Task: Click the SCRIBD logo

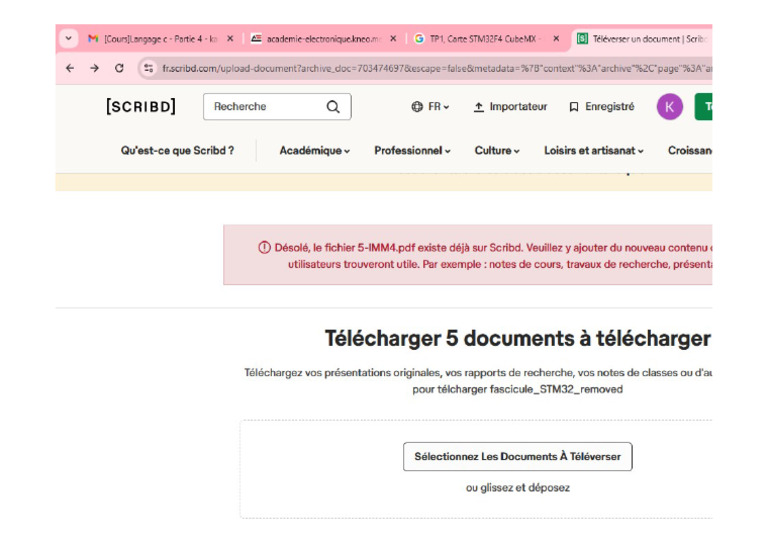Action: [x=141, y=106]
